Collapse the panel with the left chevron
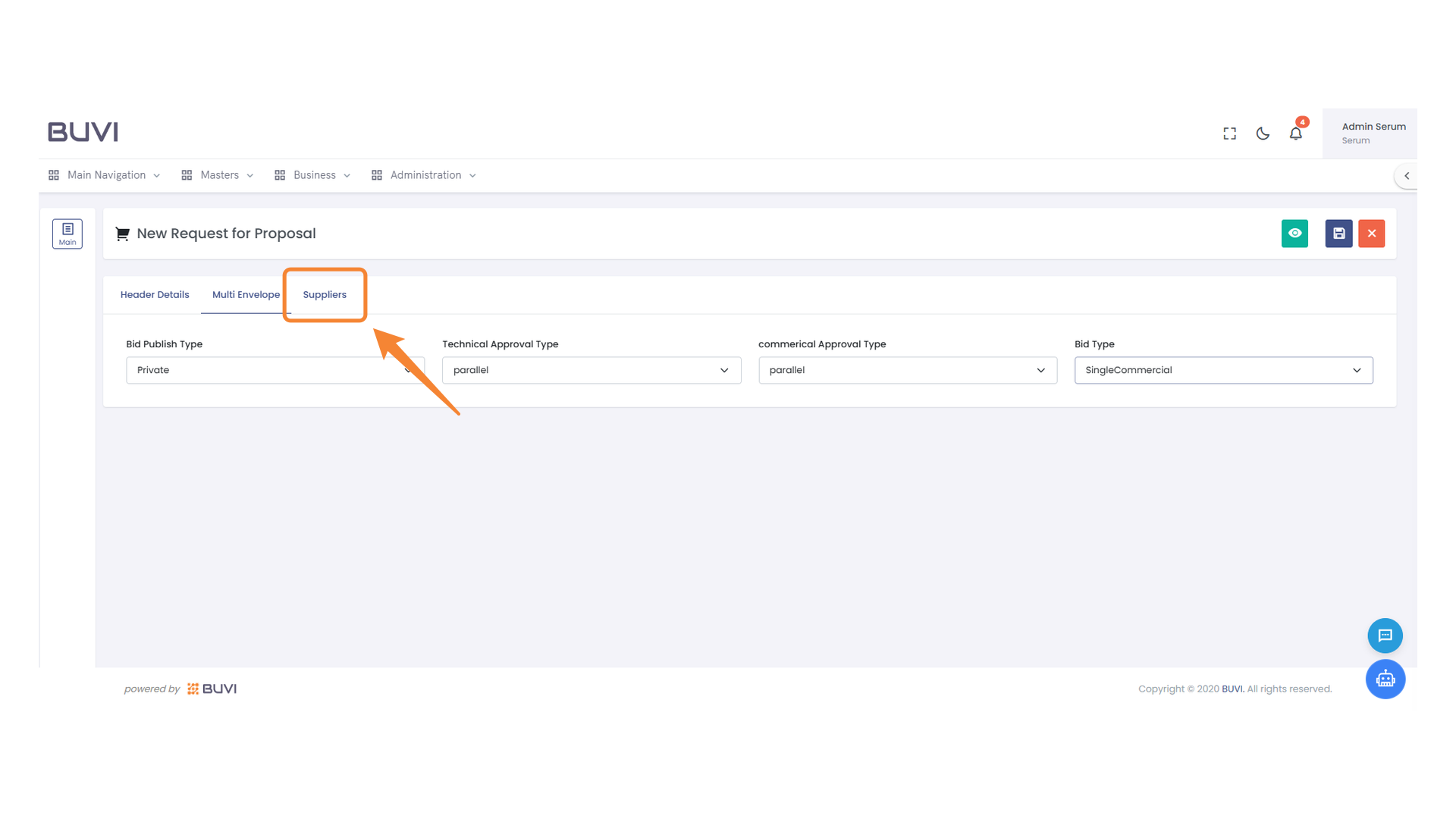Viewport: 1456px width, 819px height. click(1407, 176)
